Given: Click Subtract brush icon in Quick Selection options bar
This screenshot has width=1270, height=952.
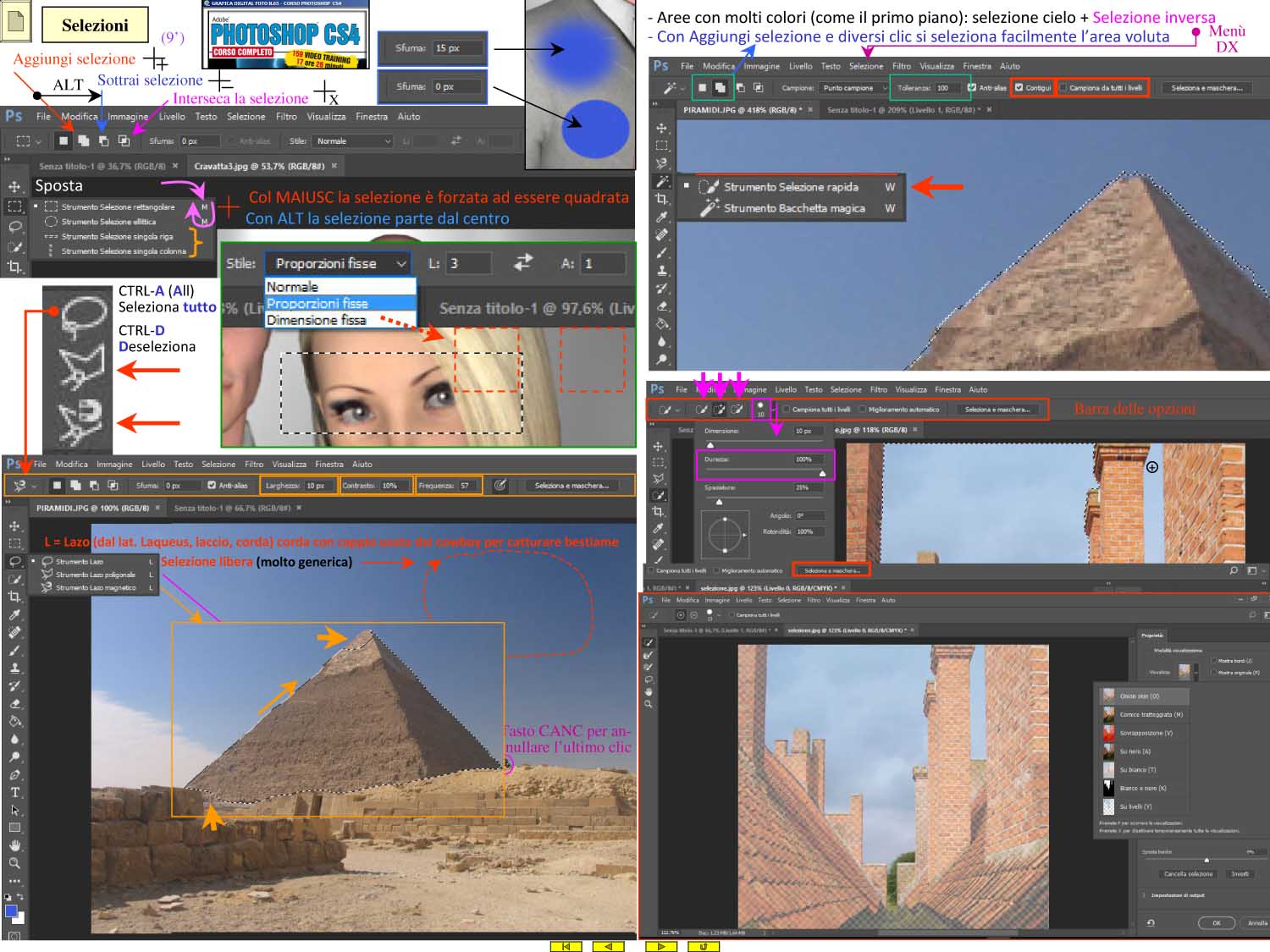Looking at the screenshot, I should [x=737, y=410].
